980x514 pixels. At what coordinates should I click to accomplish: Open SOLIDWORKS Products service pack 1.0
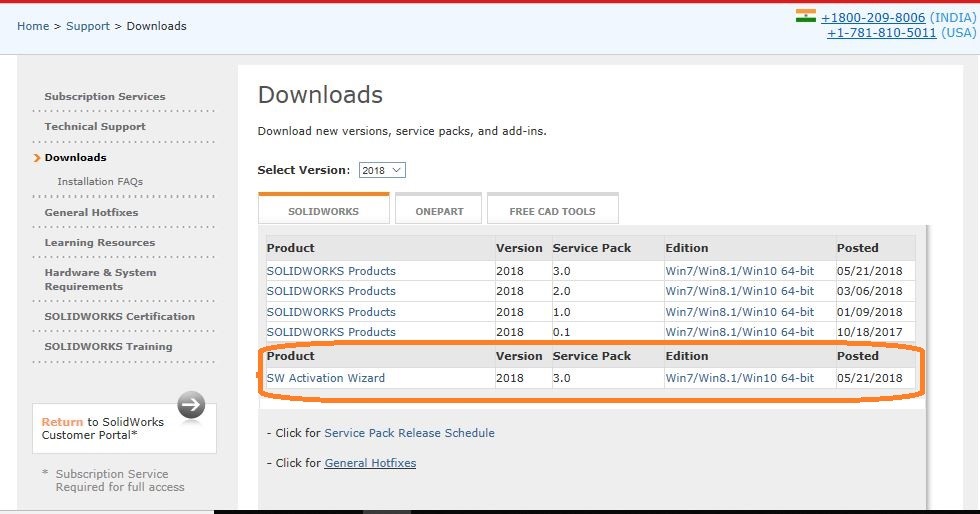[331, 311]
